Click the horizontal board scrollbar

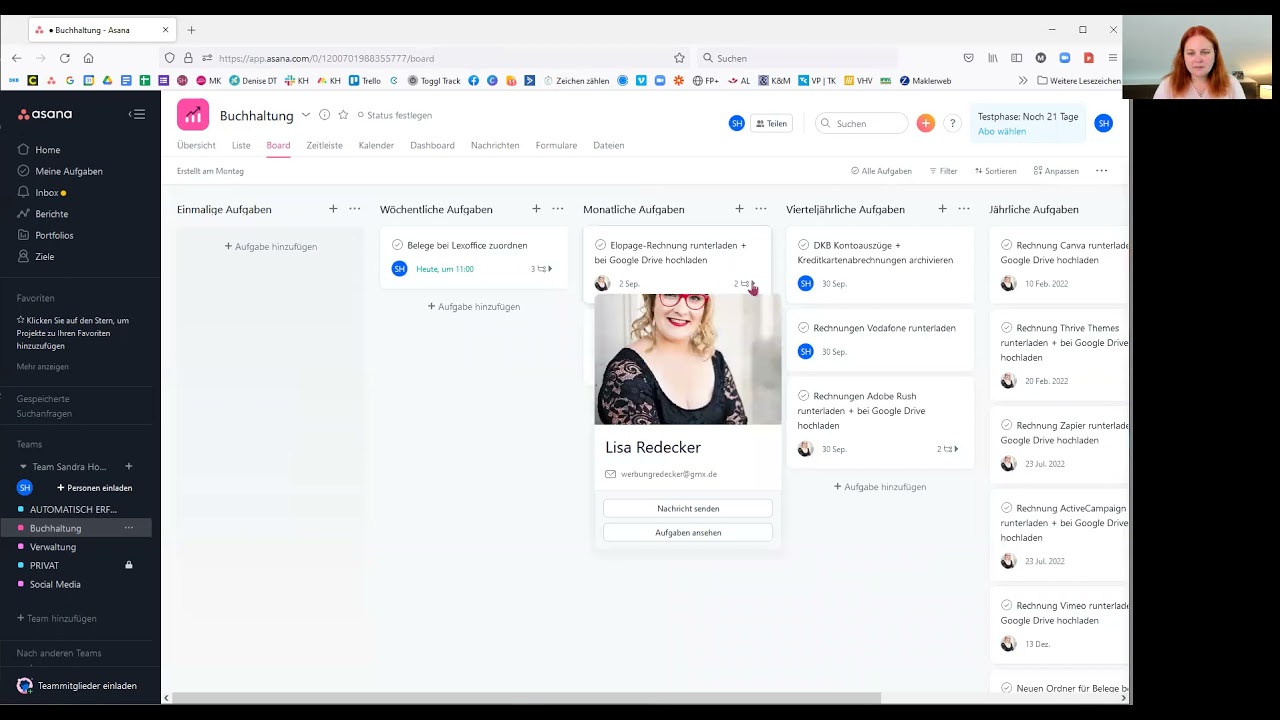click(526, 698)
